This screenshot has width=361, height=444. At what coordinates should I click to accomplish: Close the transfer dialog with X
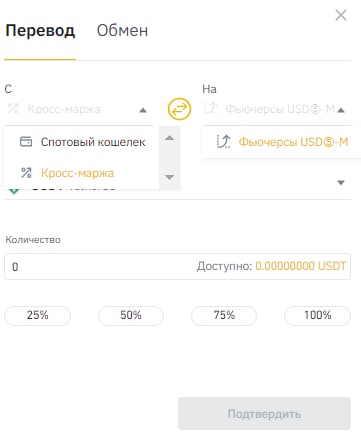click(341, 15)
